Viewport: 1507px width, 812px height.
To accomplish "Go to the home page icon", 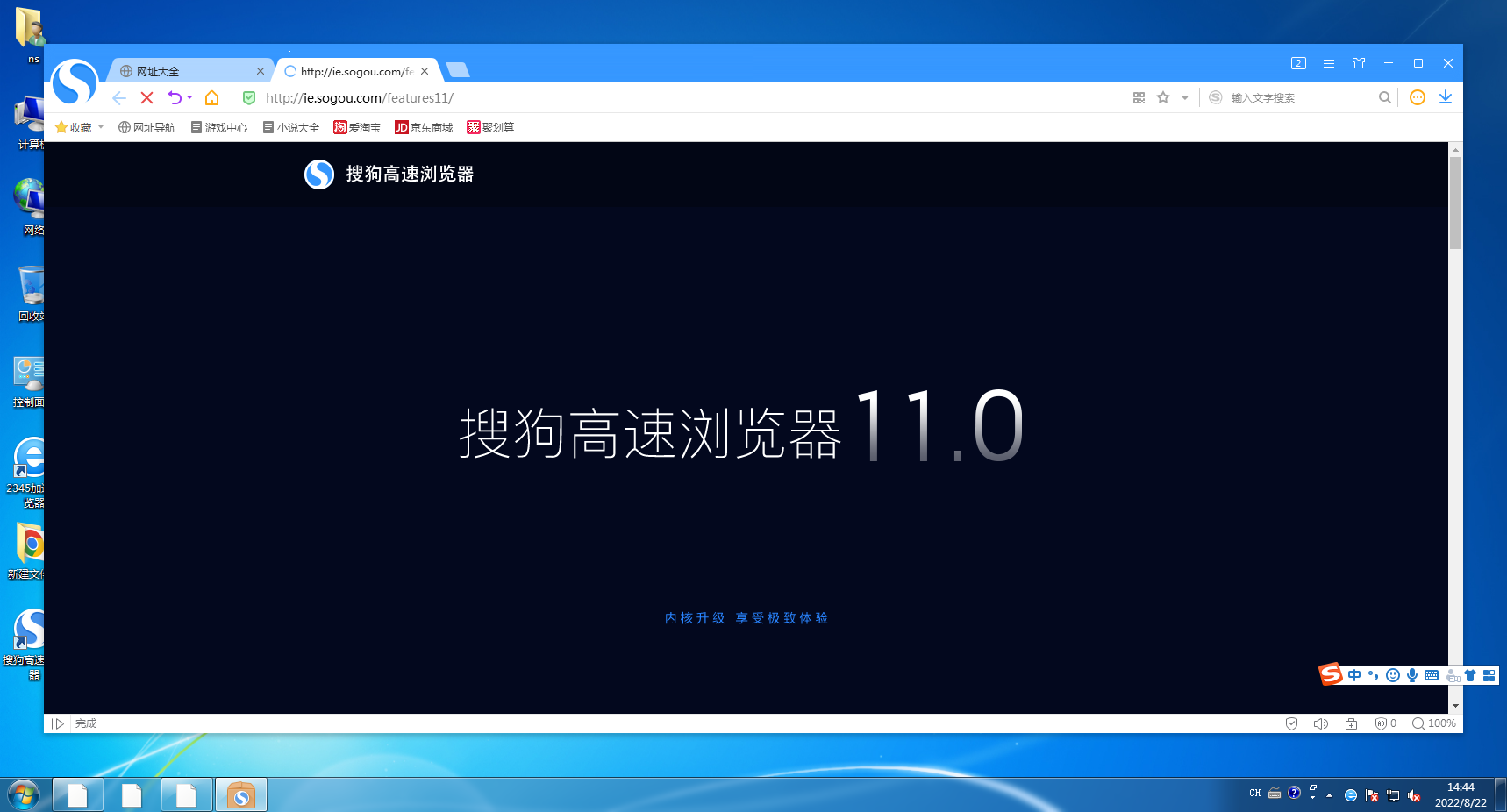I will point(212,98).
